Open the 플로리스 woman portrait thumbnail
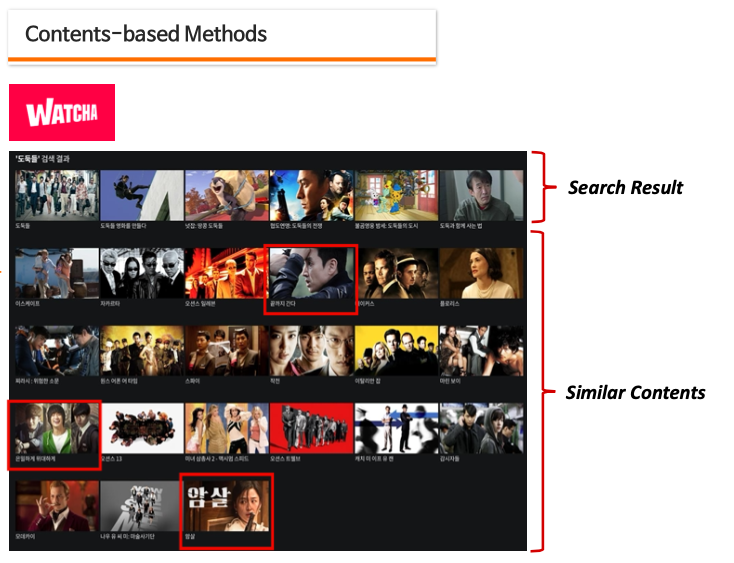The image size is (734, 563). point(482,273)
